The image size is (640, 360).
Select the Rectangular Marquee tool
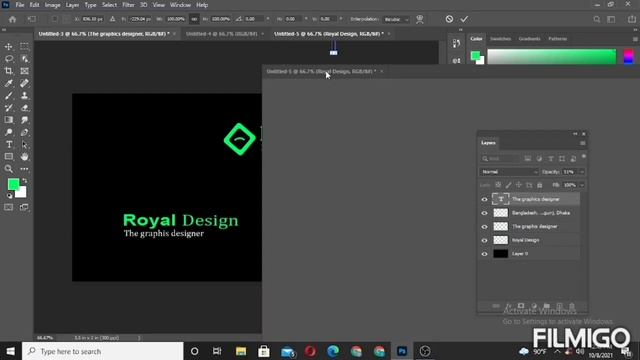click(24, 47)
